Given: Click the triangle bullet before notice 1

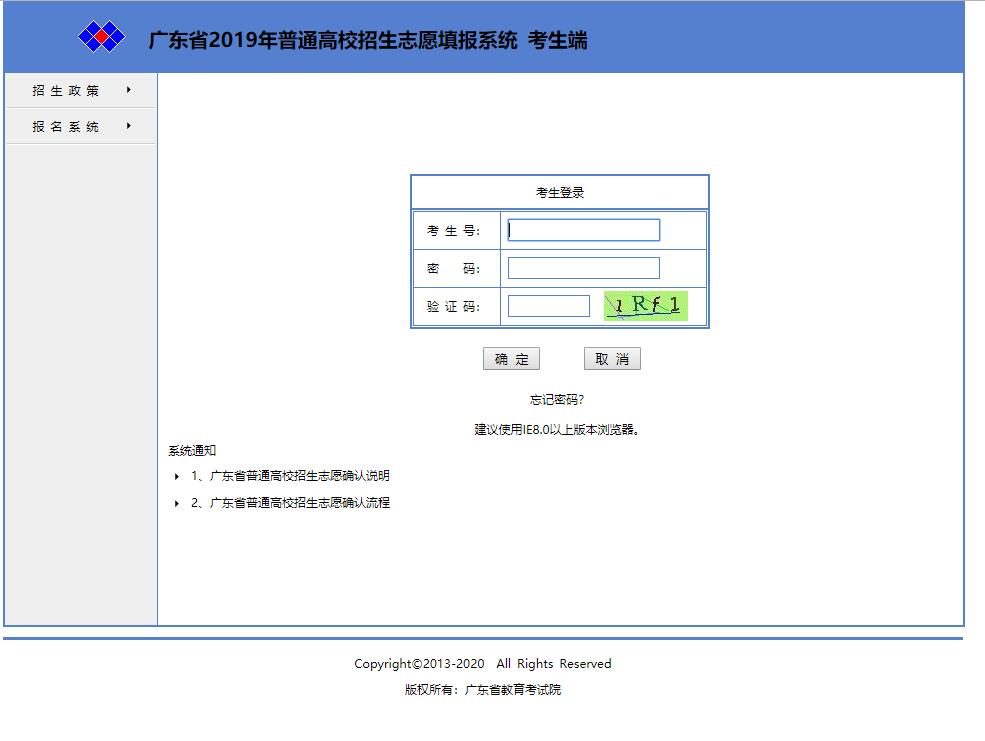Looking at the screenshot, I should pos(177,477).
